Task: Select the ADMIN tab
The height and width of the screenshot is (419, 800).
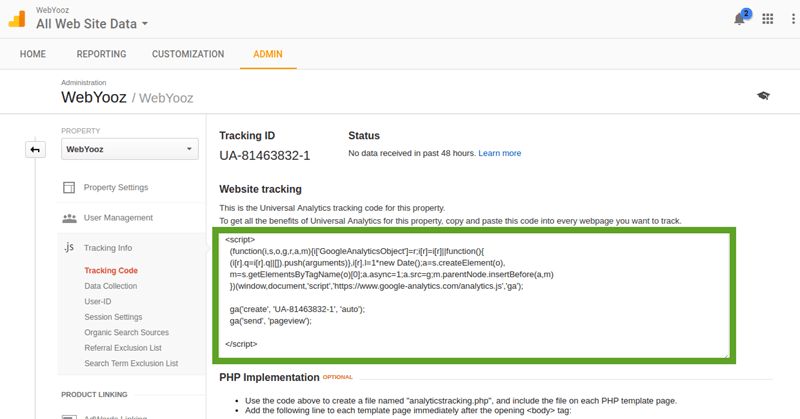Action: pyautogui.click(x=268, y=54)
